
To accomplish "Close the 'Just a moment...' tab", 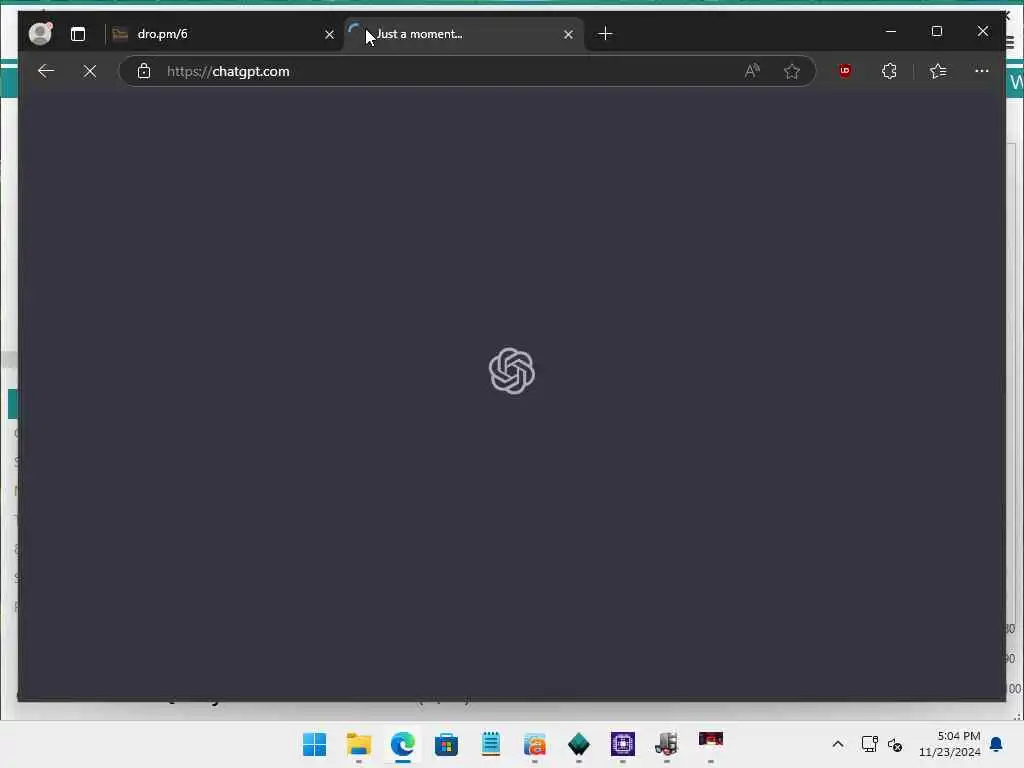I will (568, 34).
